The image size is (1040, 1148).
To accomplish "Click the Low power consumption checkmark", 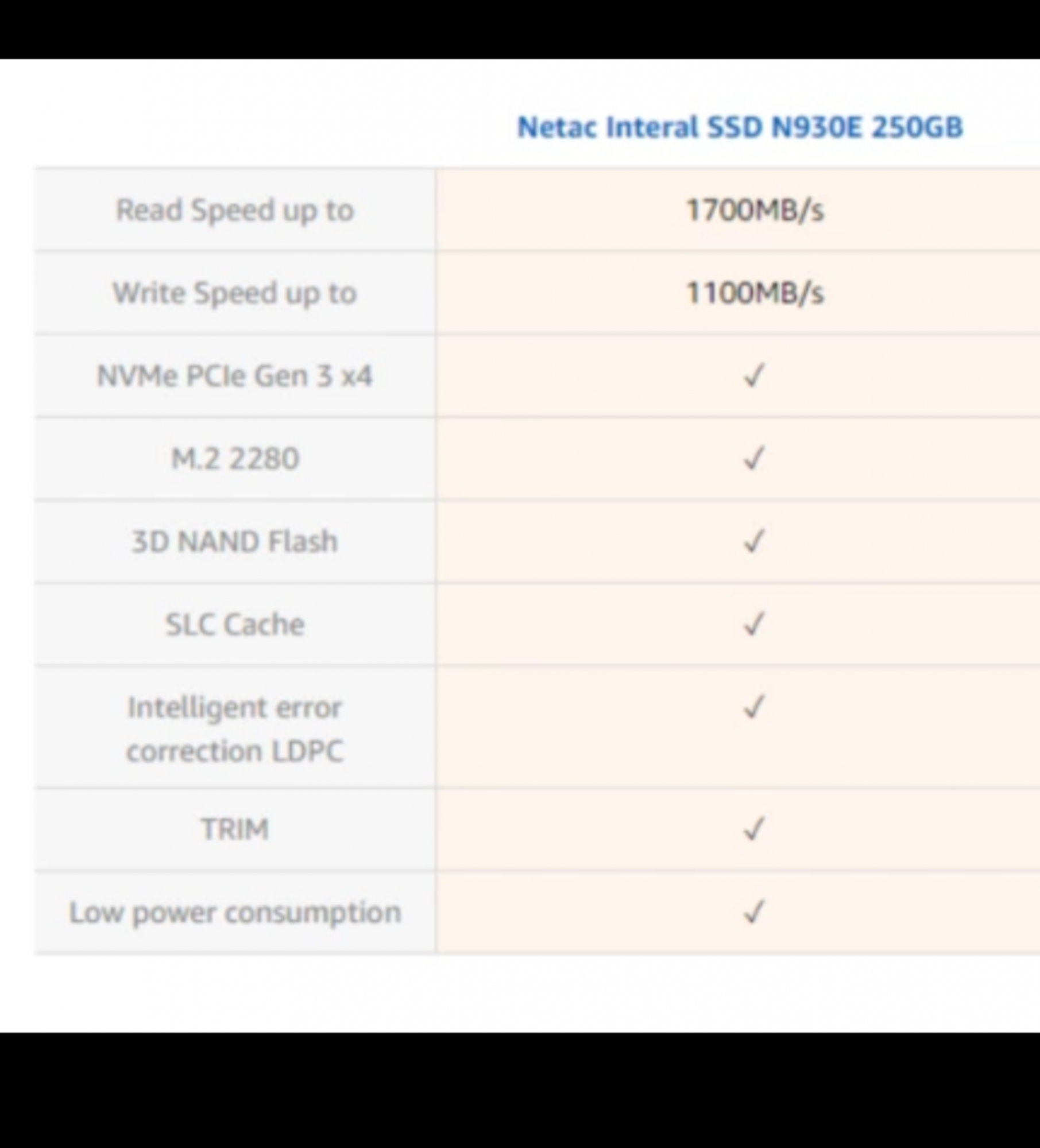I will point(753,912).
